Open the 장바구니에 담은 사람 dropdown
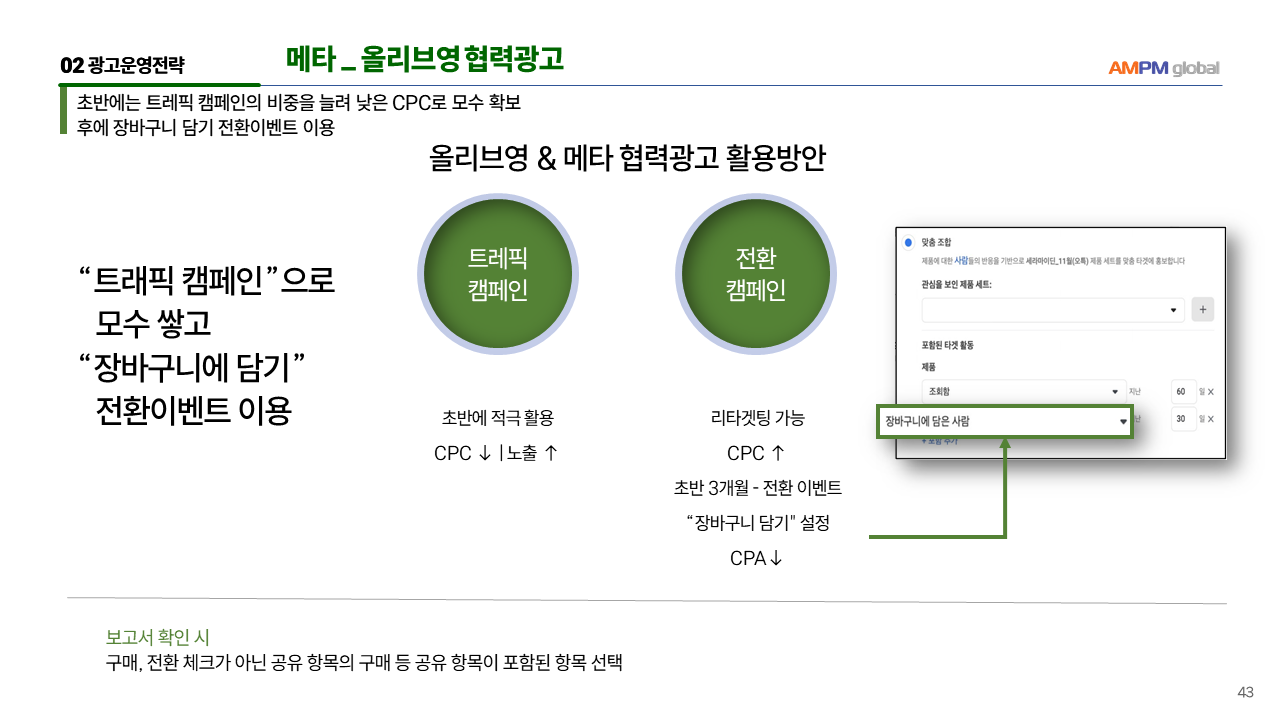1280x720 pixels. [x=1003, y=421]
